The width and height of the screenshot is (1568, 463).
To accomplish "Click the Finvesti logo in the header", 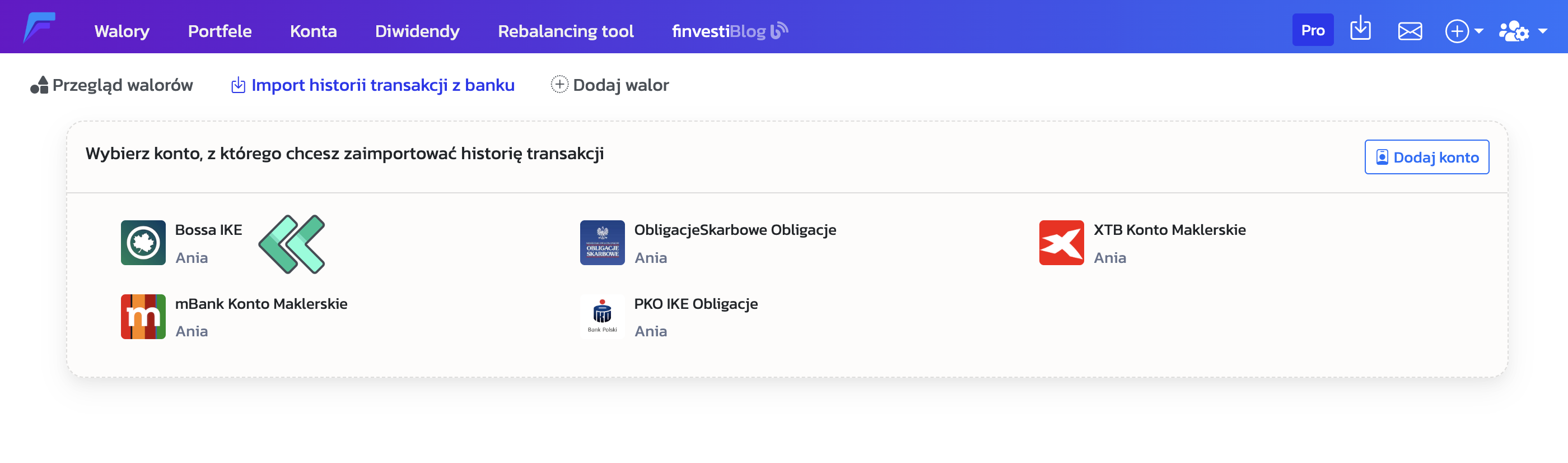I will tap(40, 27).
